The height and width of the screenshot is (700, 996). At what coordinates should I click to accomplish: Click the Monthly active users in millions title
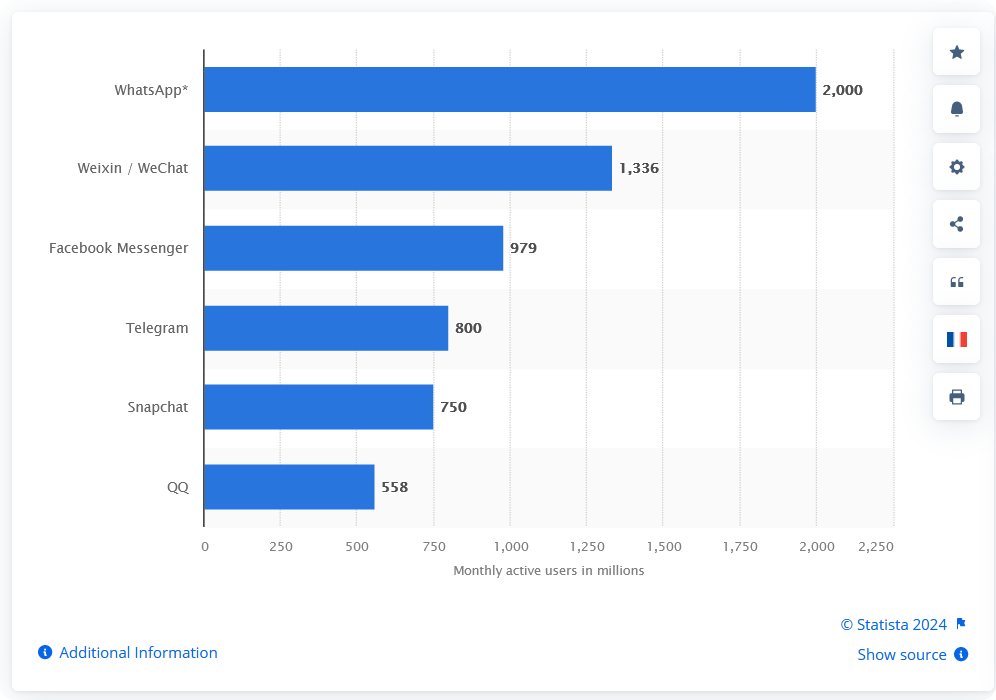[x=549, y=570]
